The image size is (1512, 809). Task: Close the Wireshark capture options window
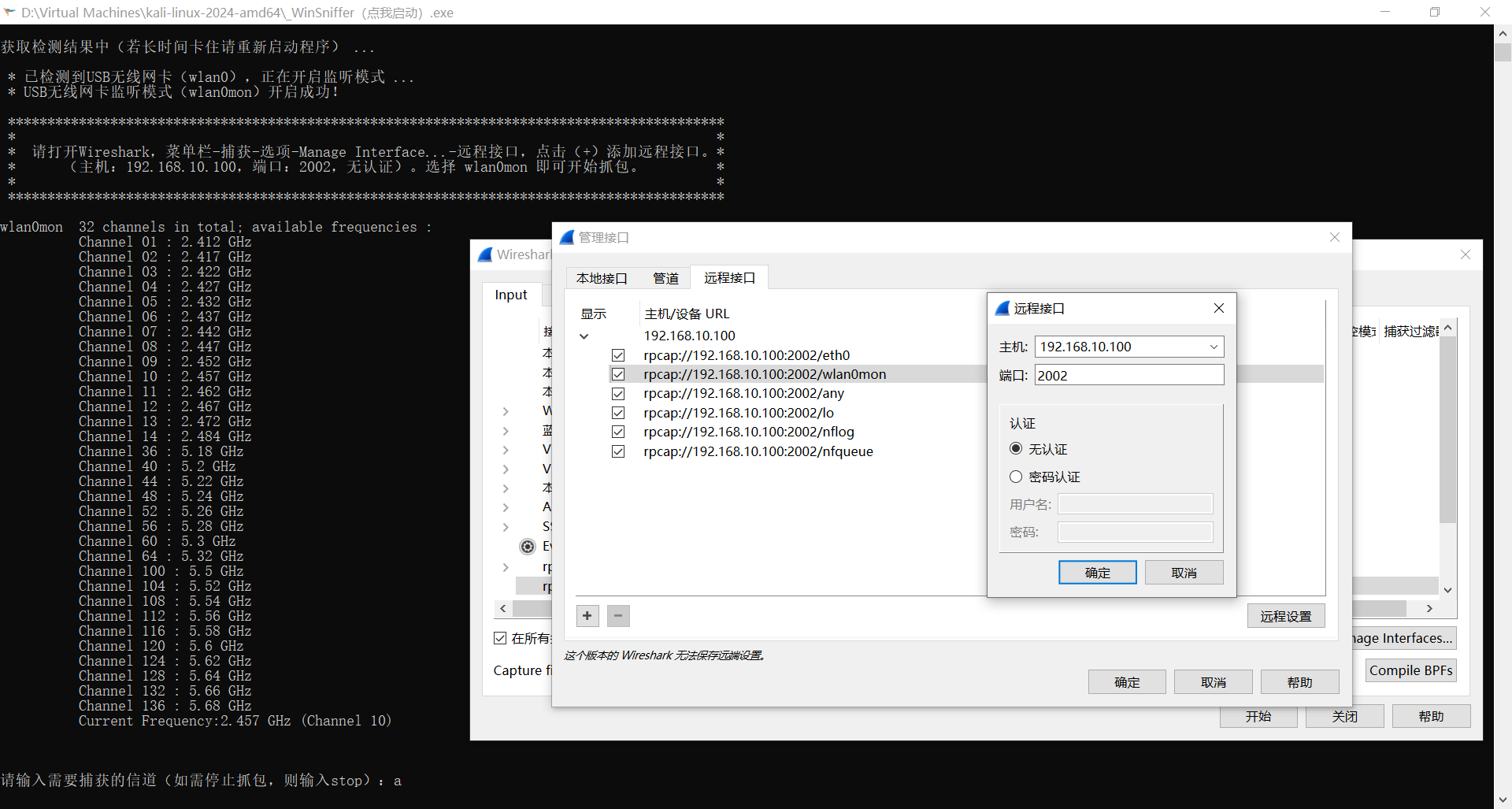(x=1466, y=254)
